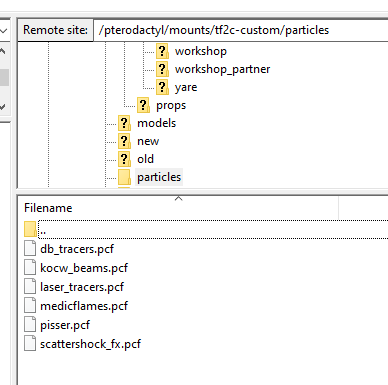Click the file icon of scattershock_fx.pcf
Viewport: 388px width, 385px height.
[x=30, y=344]
